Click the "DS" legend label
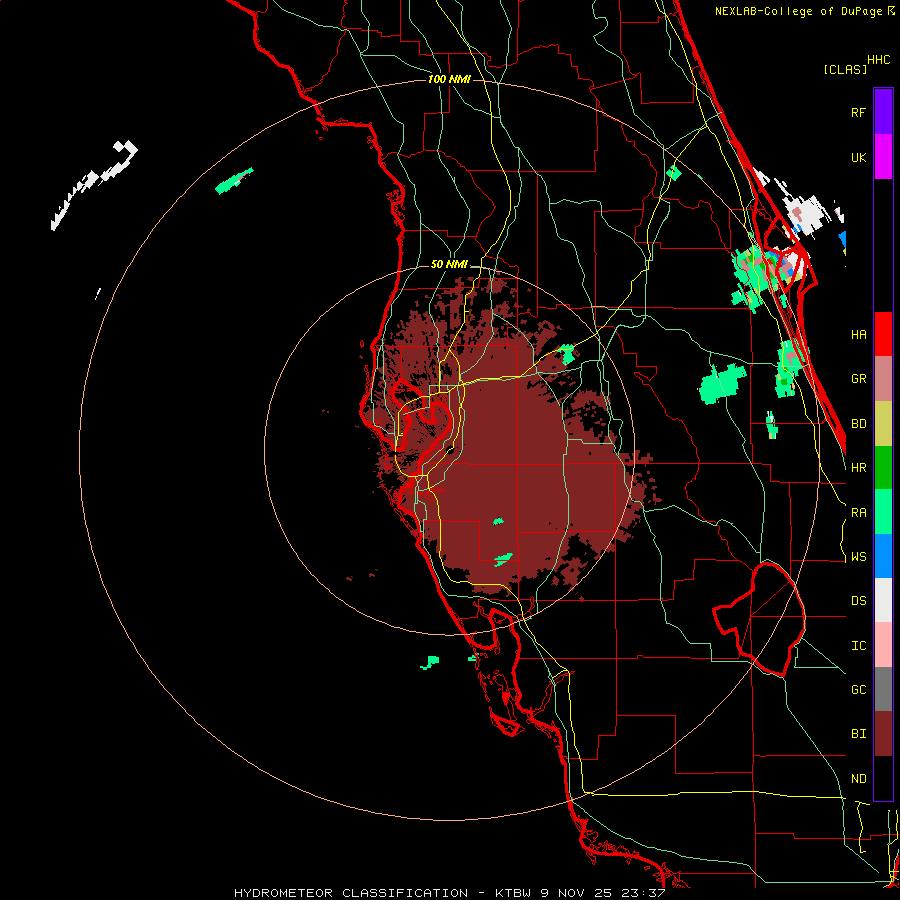Image resolution: width=900 pixels, height=900 pixels. (x=859, y=601)
